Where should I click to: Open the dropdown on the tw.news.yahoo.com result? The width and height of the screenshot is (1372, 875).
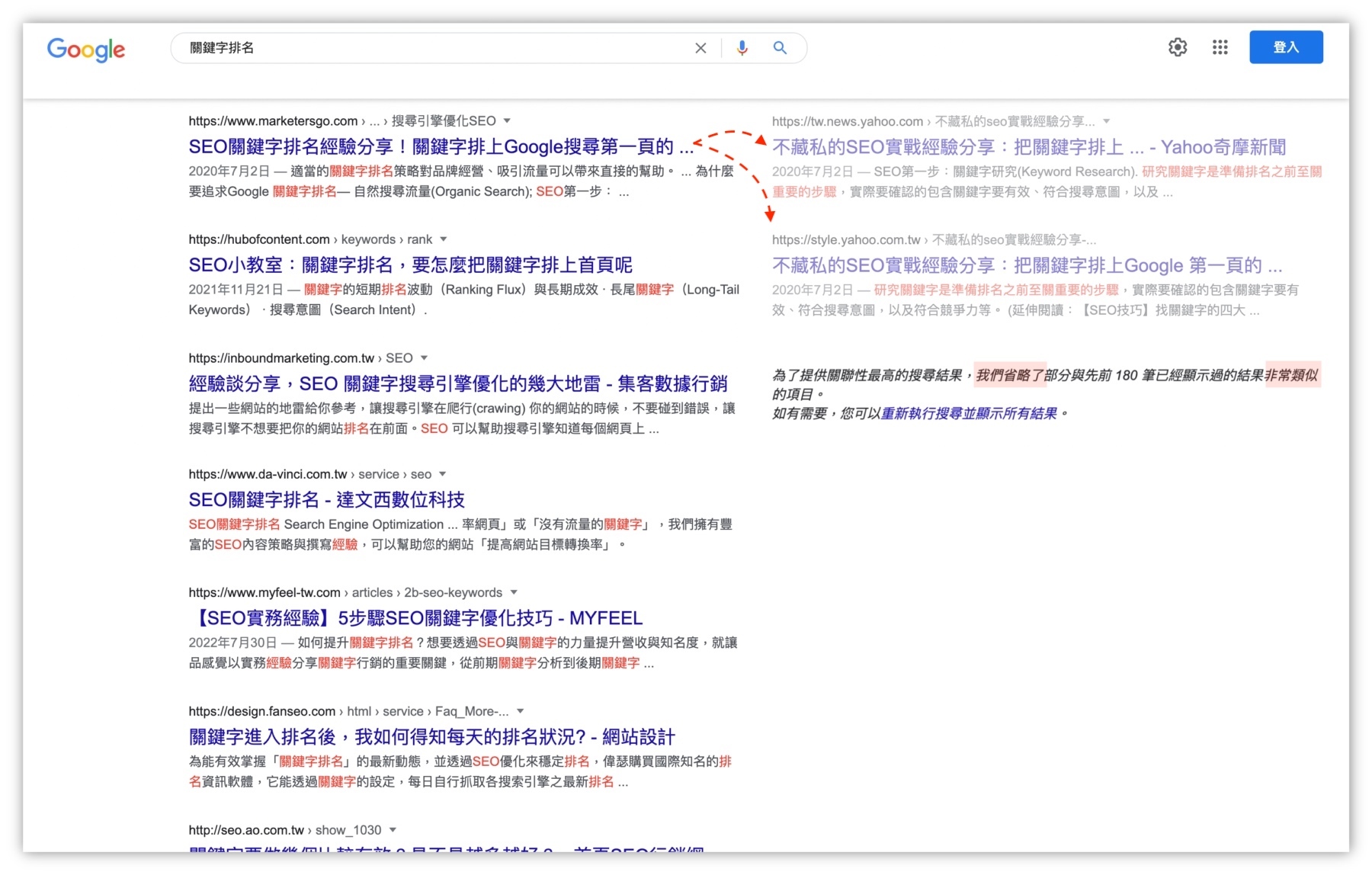[1107, 120]
